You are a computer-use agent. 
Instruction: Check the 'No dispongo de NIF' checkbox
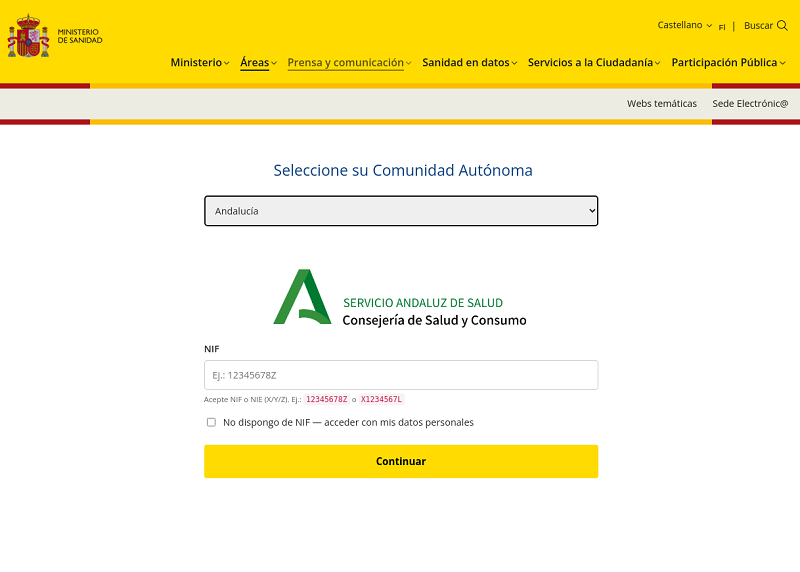pyautogui.click(x=211, y=422)
